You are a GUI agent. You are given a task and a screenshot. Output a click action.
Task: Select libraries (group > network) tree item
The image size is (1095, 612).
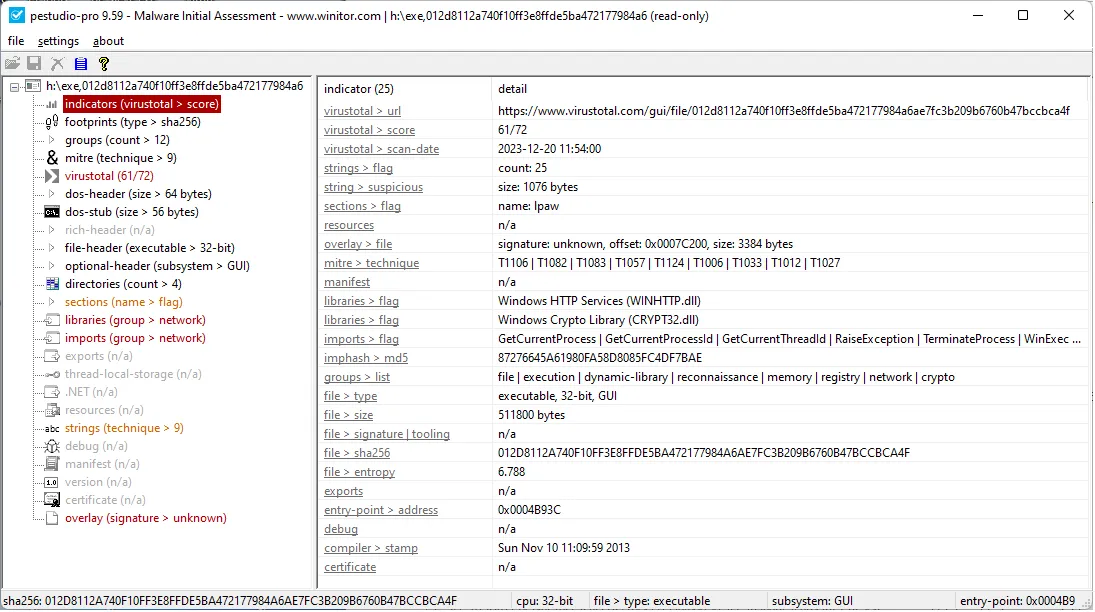coord(135,320)
